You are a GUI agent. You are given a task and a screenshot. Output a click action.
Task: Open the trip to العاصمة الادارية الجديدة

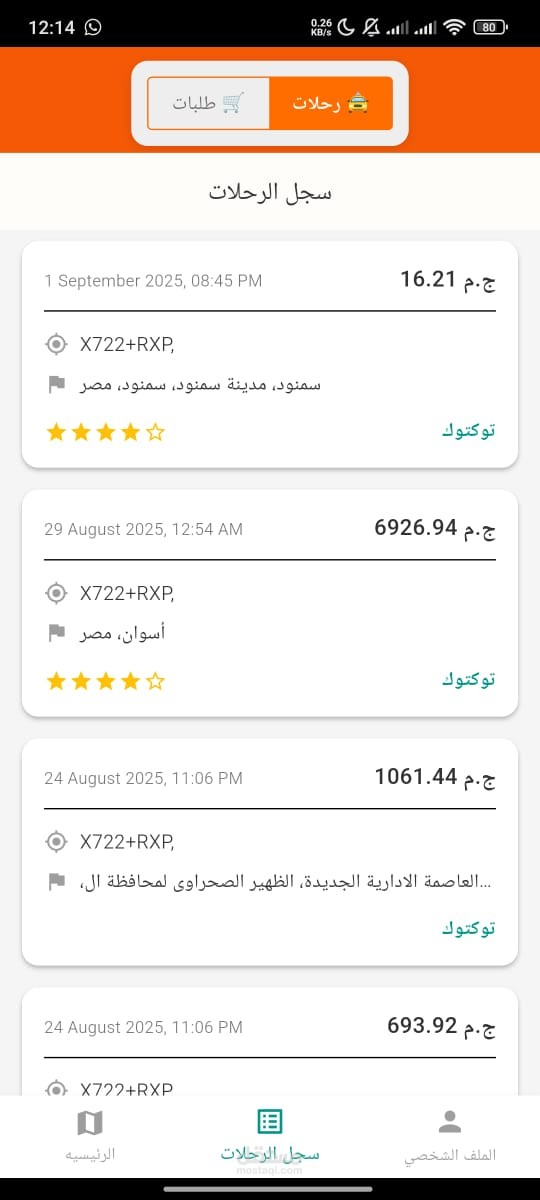(x=270, y=852)
